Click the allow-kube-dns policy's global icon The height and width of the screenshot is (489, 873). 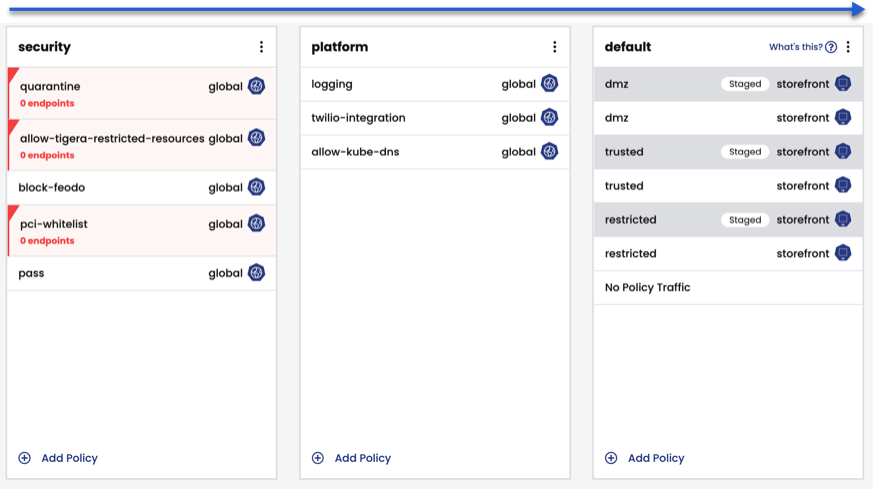[550, 152]
